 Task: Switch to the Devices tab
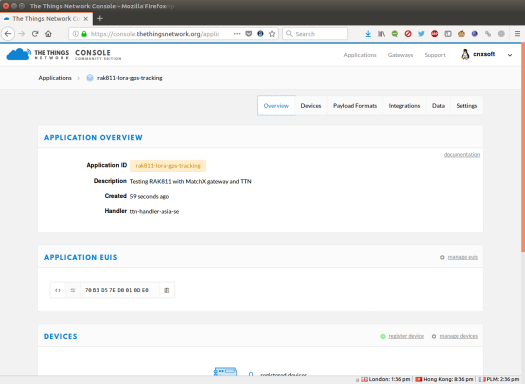311,106
